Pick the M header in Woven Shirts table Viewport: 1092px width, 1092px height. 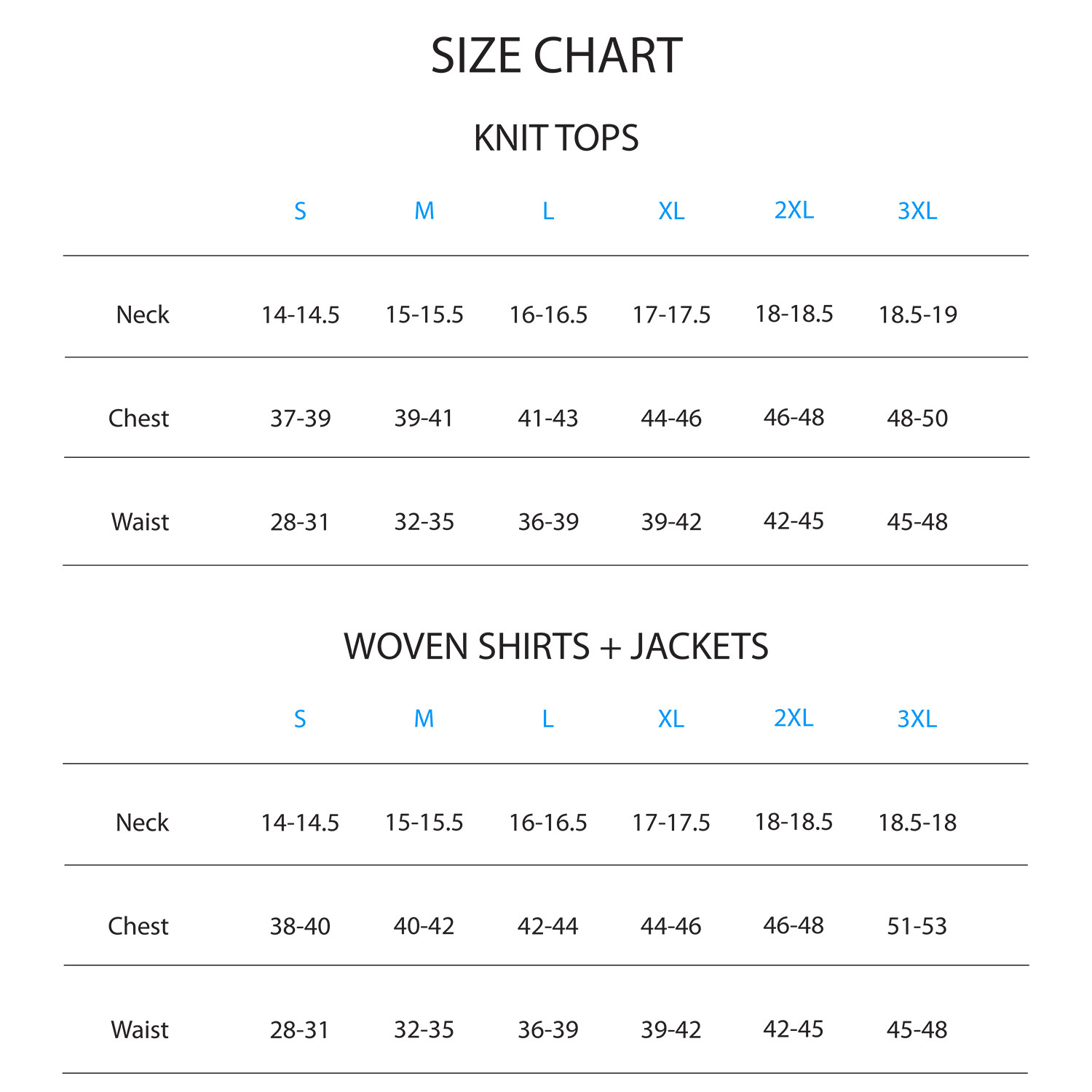[x=424, y=719]
